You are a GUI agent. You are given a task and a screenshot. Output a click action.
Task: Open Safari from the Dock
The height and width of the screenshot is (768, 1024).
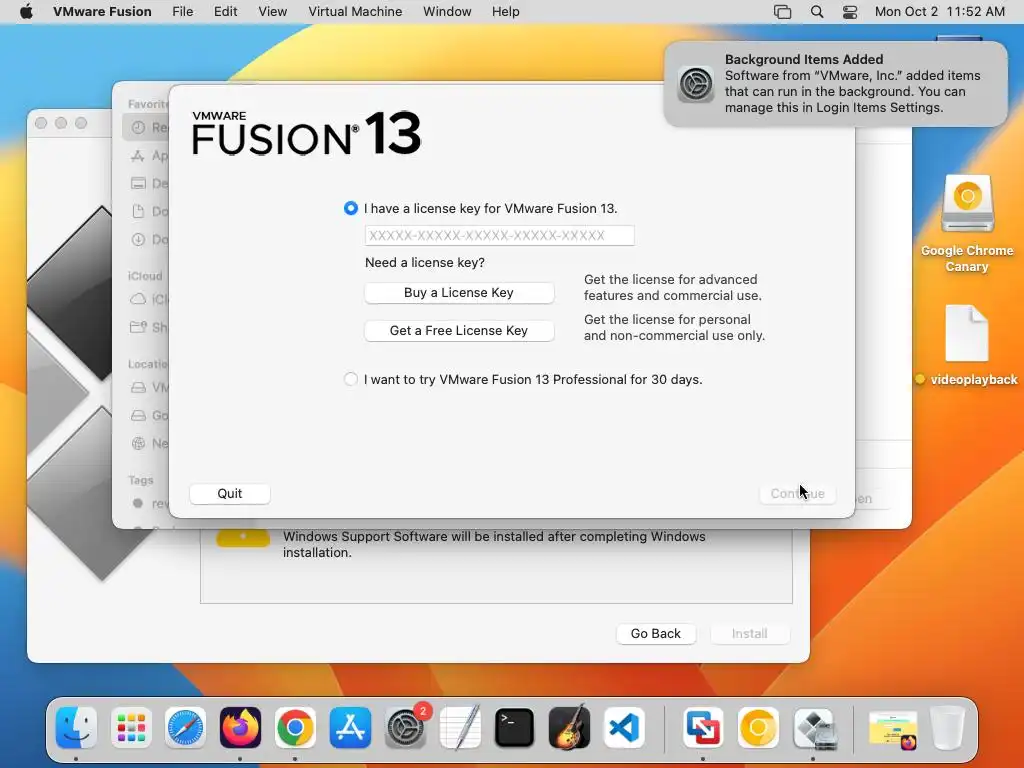click(x=185, y=727)
